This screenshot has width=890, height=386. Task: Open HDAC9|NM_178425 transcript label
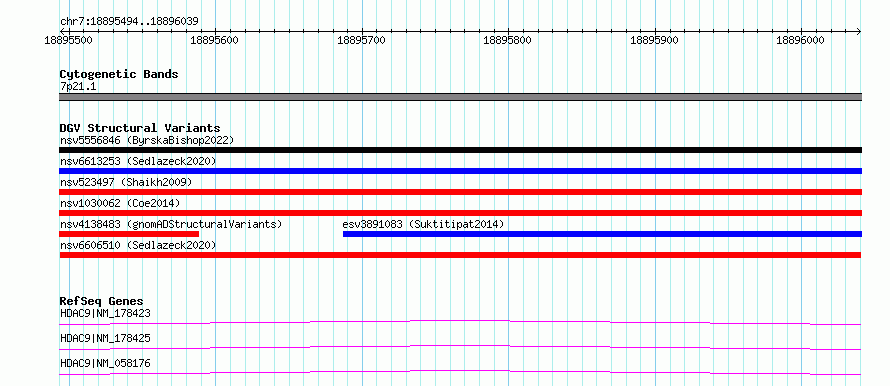point(105,338)
